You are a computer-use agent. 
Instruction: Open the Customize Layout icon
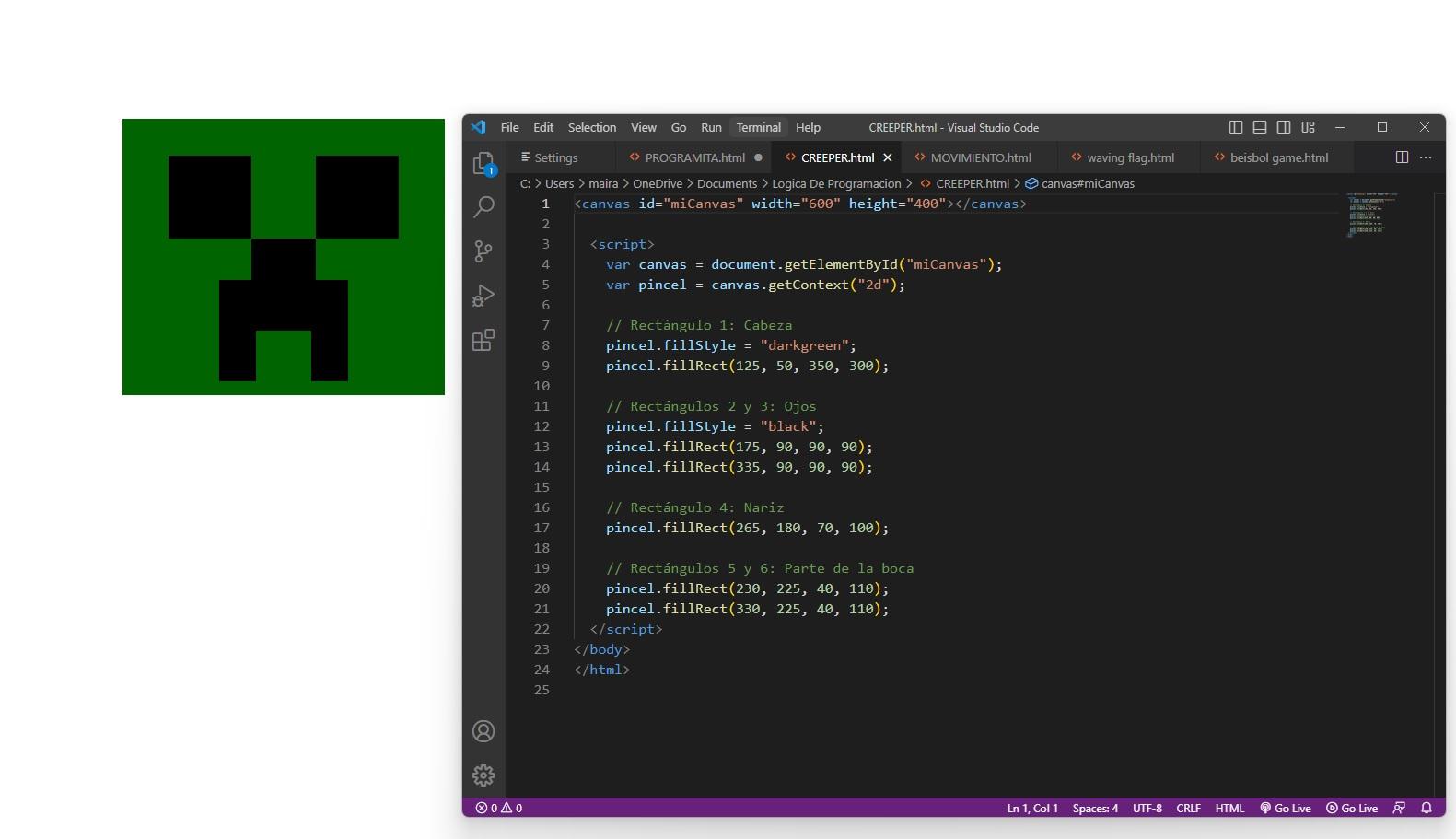1309,127
